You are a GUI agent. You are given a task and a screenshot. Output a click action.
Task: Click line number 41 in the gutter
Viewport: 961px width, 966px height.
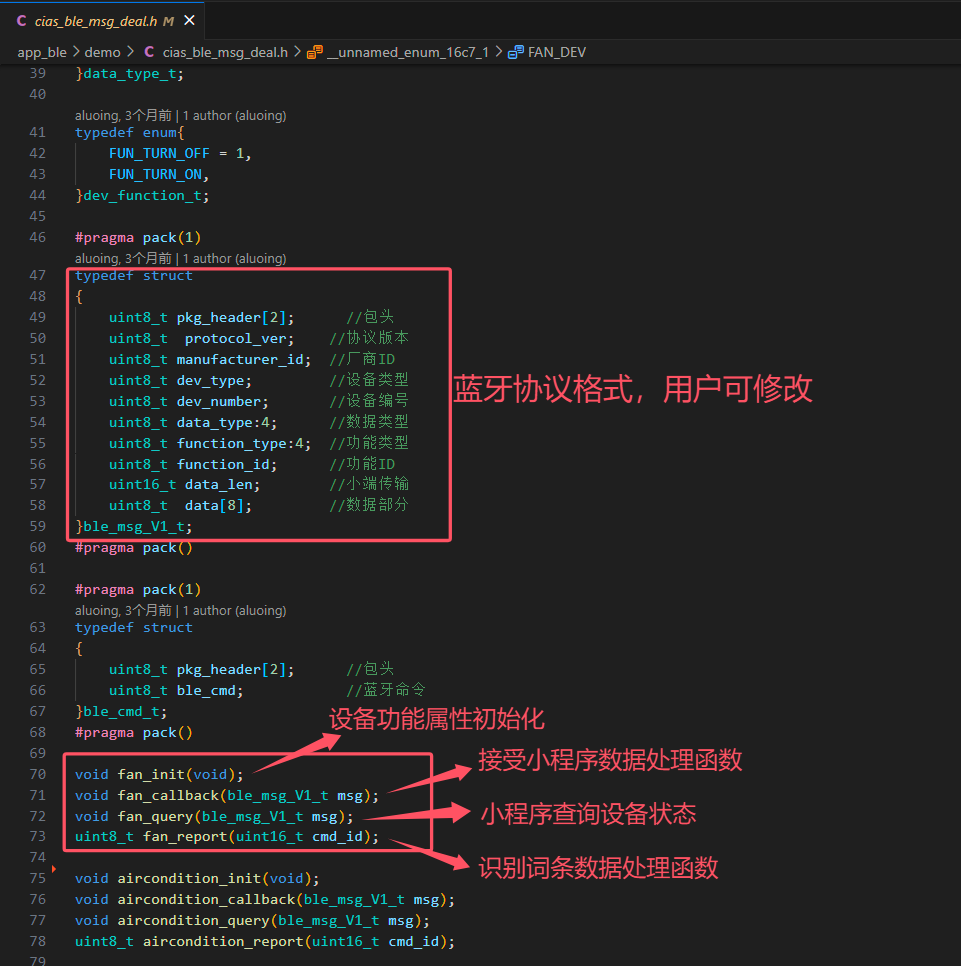(38, 132)
